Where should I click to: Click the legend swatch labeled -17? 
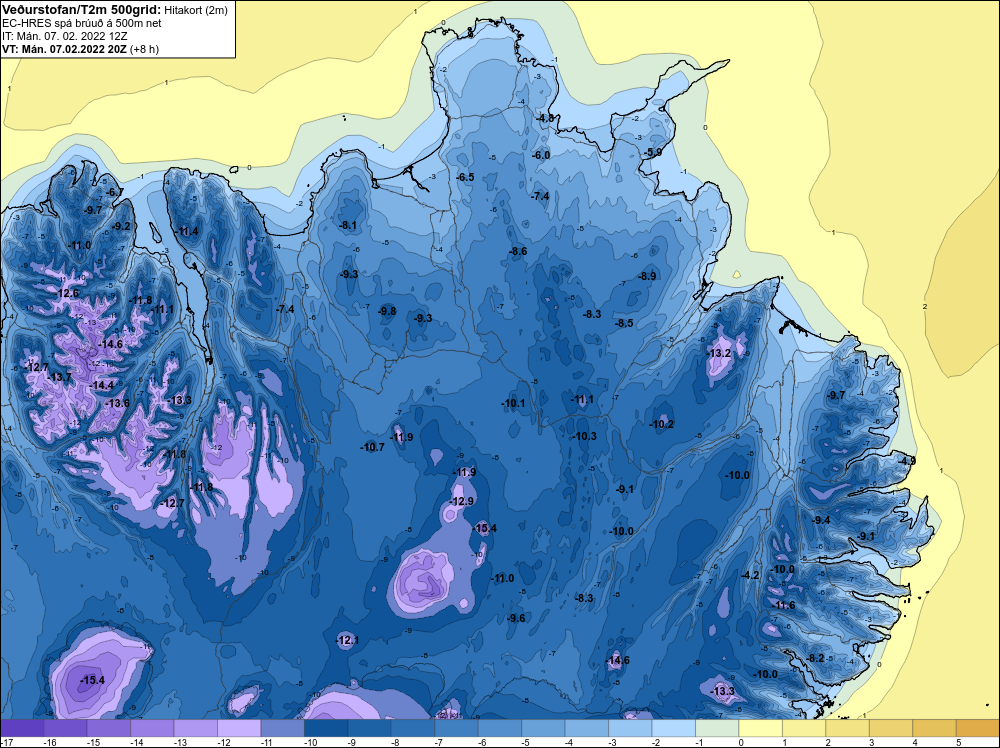point(22,728)
